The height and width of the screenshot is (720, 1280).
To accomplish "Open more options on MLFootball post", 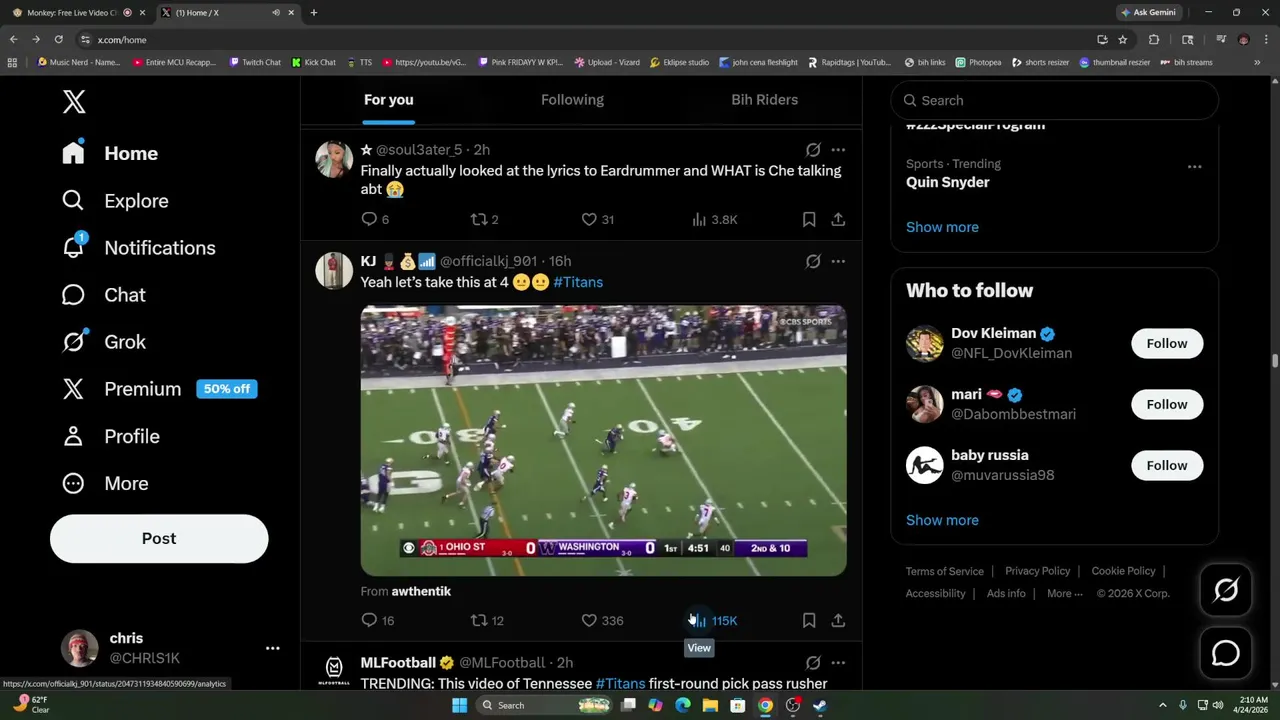I will coord(838,663).
